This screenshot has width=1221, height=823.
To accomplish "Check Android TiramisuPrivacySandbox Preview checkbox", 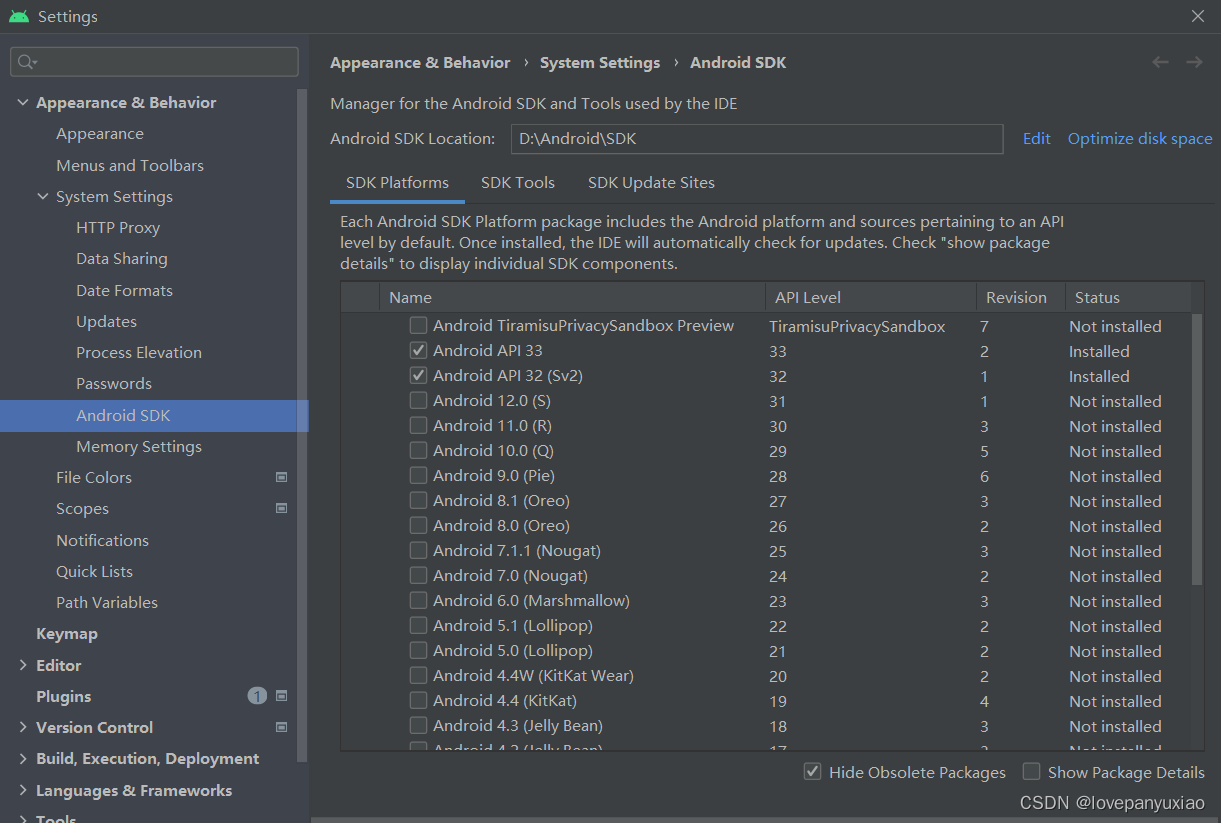I will click(x=418, y=325).
